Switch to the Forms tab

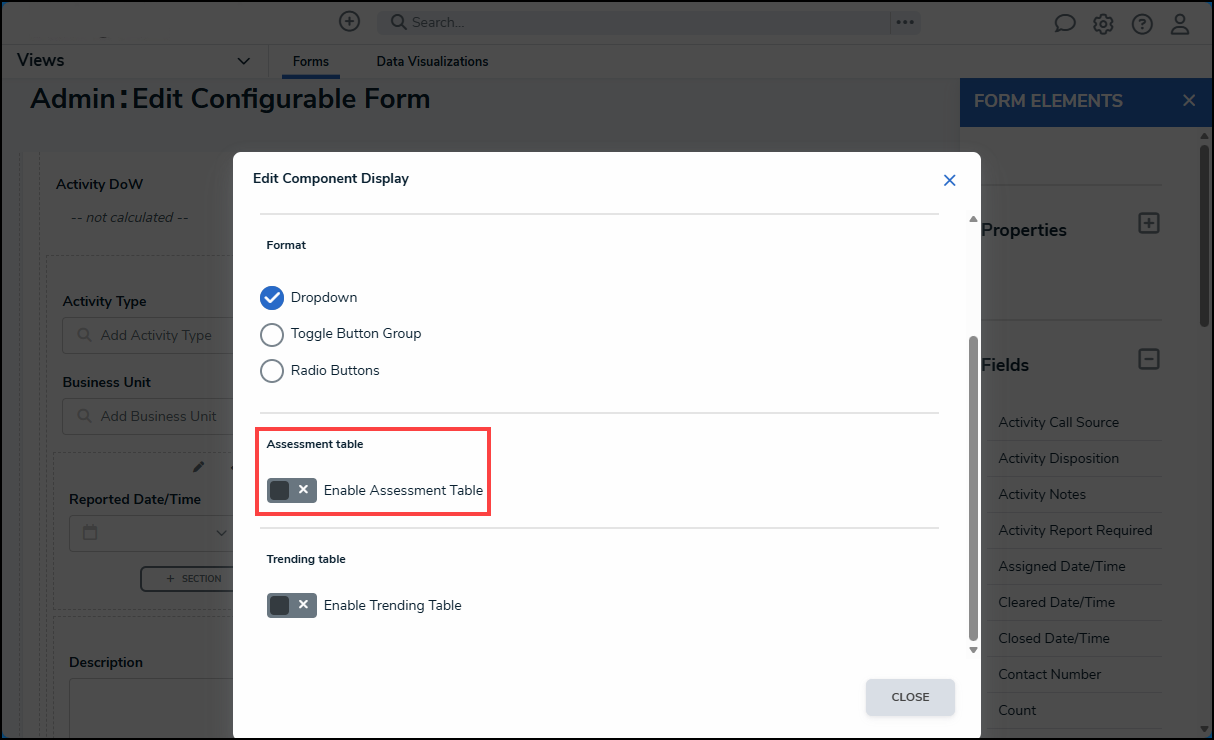click(x=310, y=62)
